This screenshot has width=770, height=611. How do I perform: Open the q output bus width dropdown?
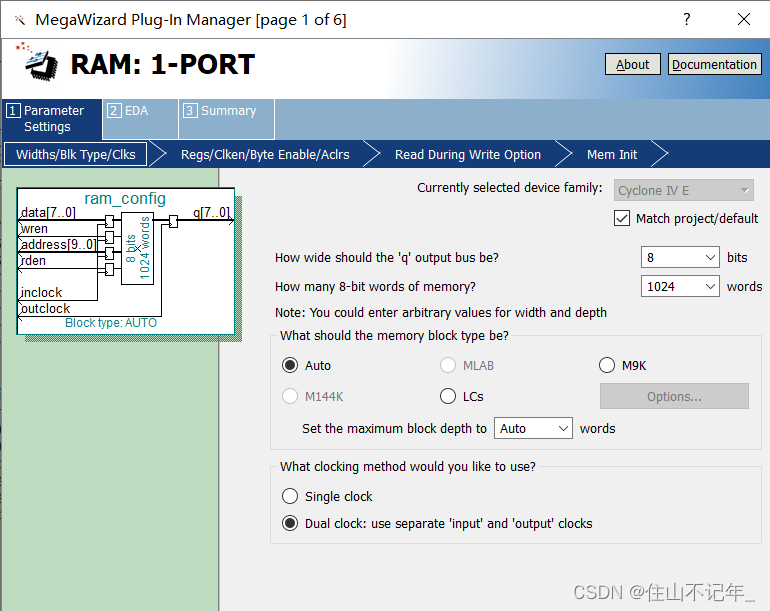tap(680, 257)
